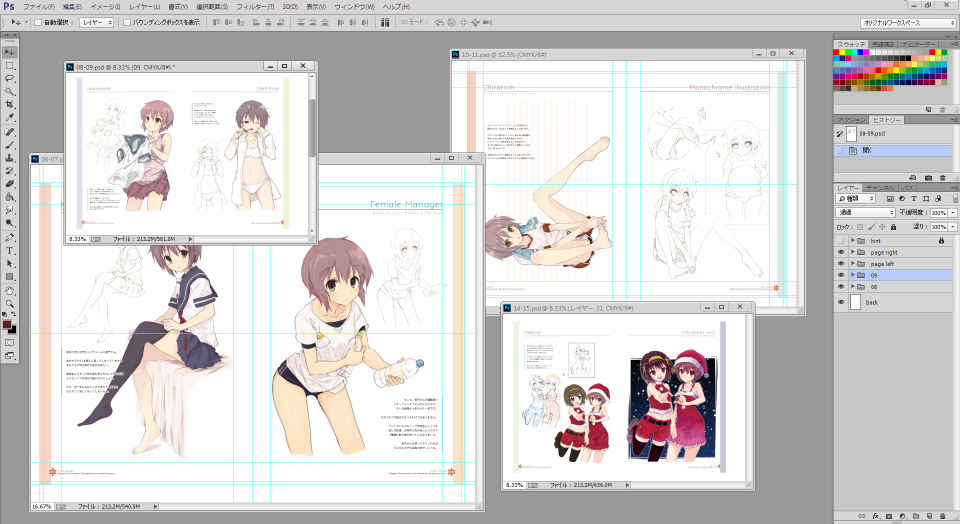Viewport: 960px width, 524px height.
Task: Hide the page left layer group
Action: [x=841, y=264]
